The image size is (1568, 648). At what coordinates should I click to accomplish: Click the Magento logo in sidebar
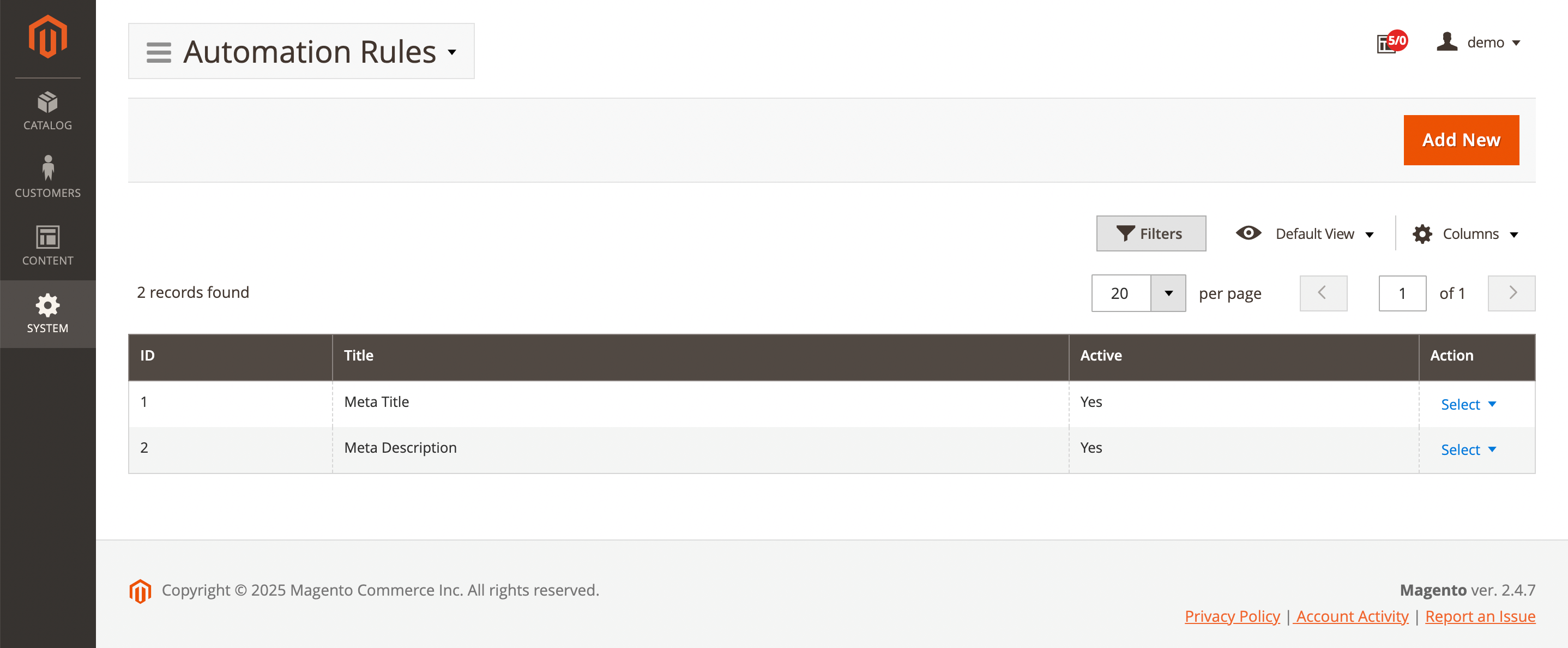[x=47, y=37]
